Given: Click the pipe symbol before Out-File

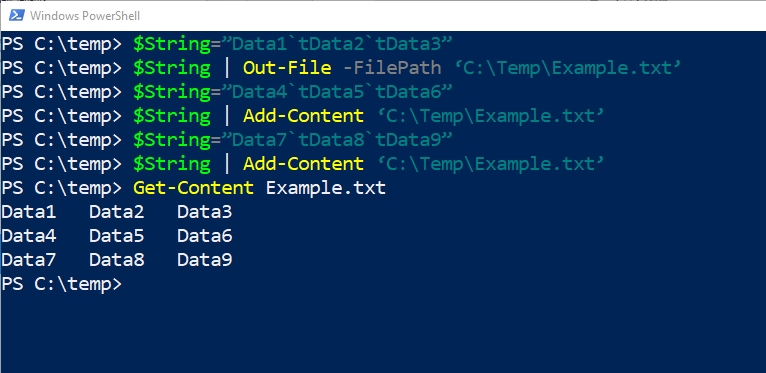Looking at the screenshot, I should pos(227,68).
